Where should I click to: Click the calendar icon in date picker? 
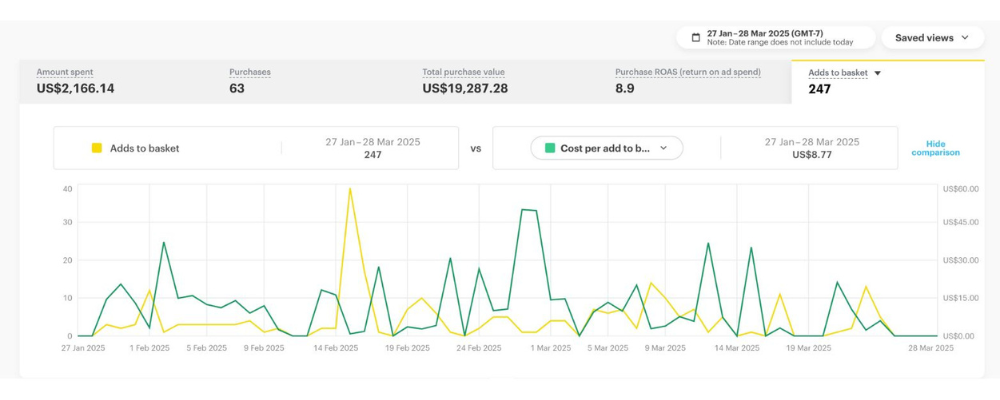tap(695, 37)
